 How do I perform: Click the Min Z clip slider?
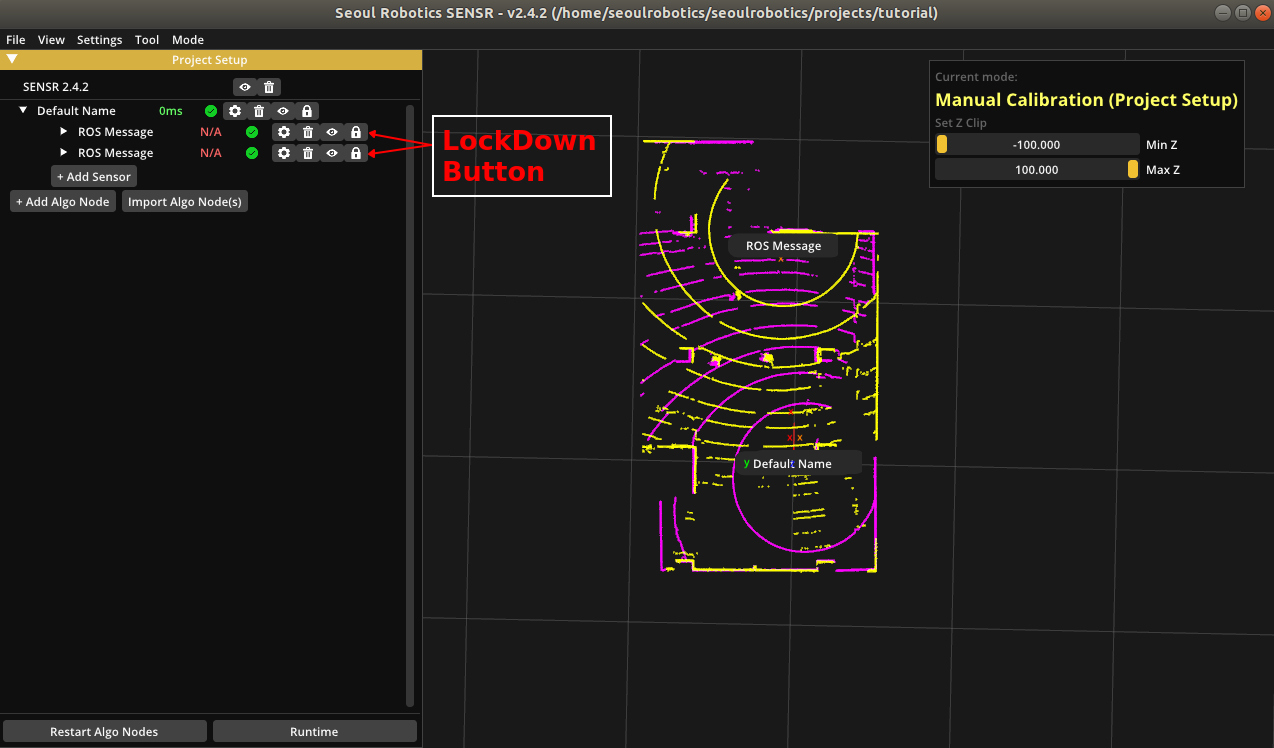pos(1037,144)
